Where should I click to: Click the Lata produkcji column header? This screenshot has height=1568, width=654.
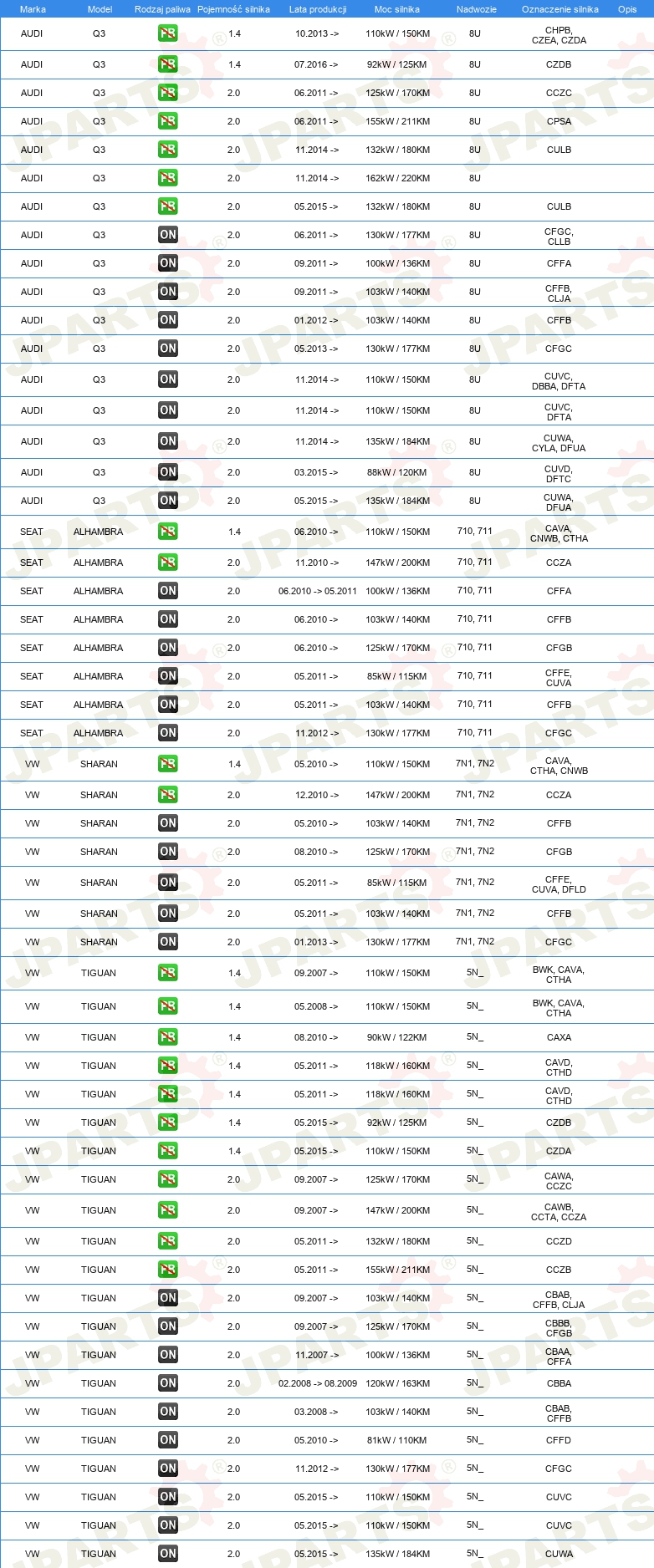318,9
